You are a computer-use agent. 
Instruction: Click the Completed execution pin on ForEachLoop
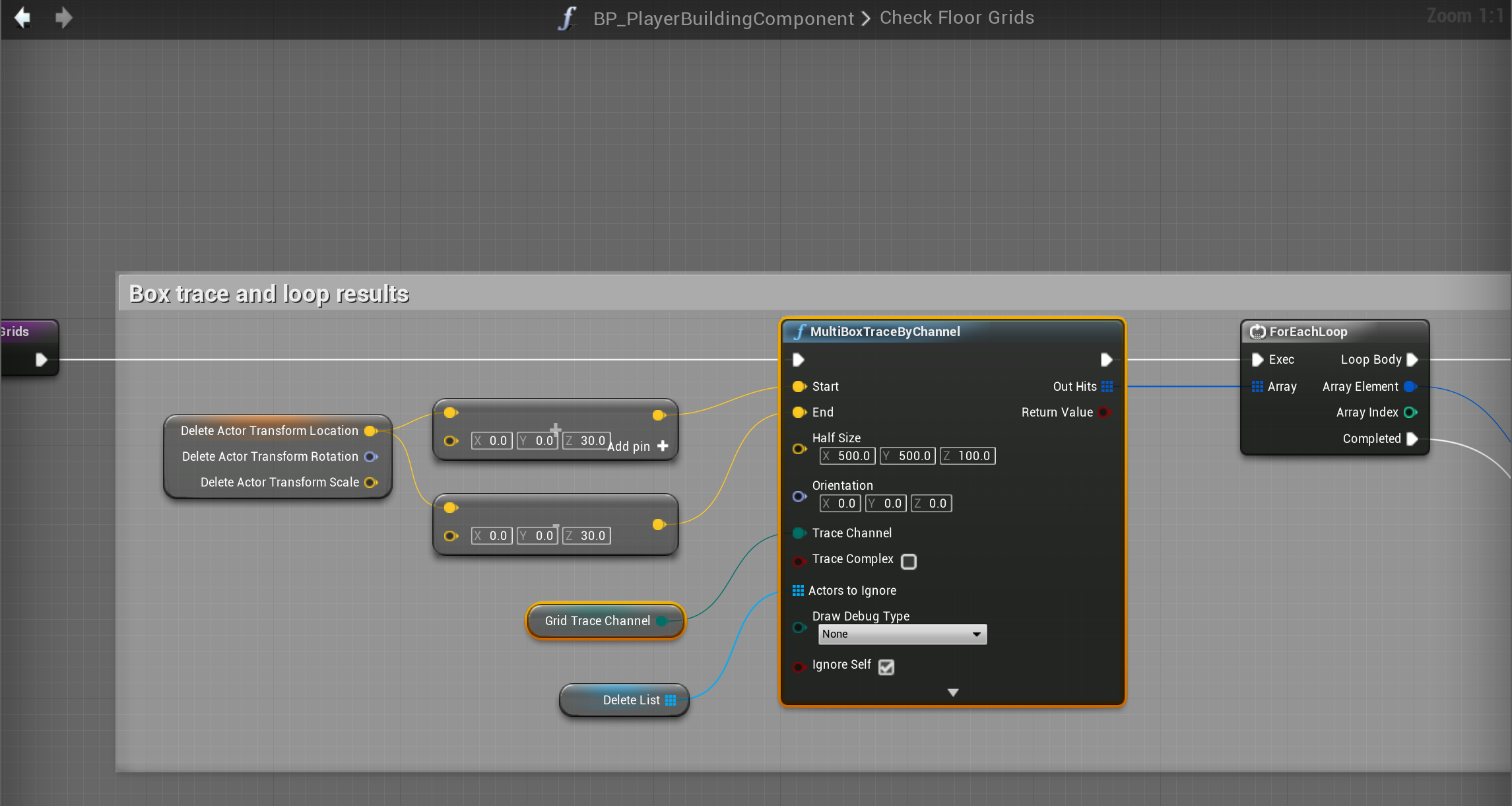1412,439
